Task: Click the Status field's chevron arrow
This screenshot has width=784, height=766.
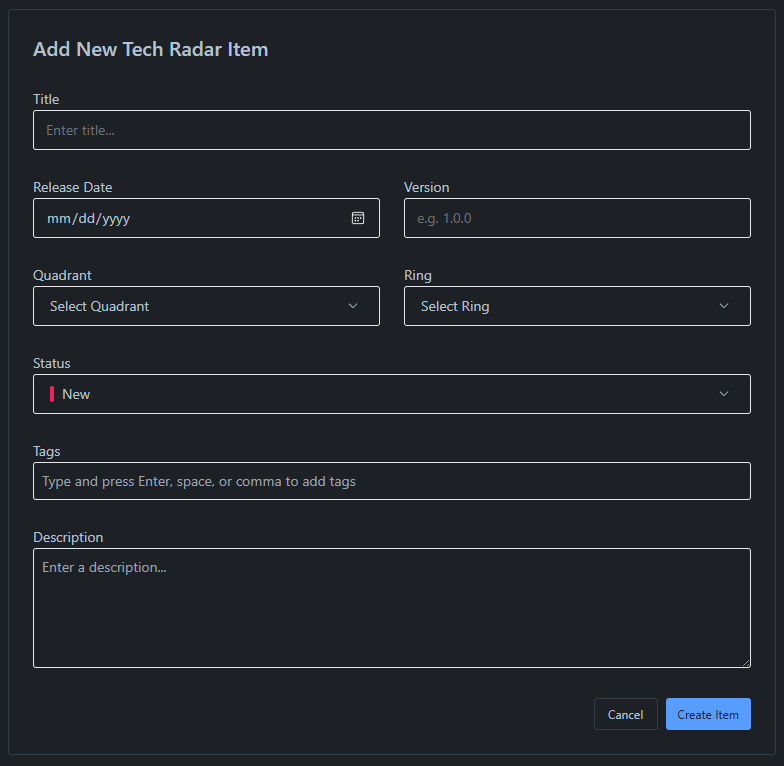Action: pos(724,394)
